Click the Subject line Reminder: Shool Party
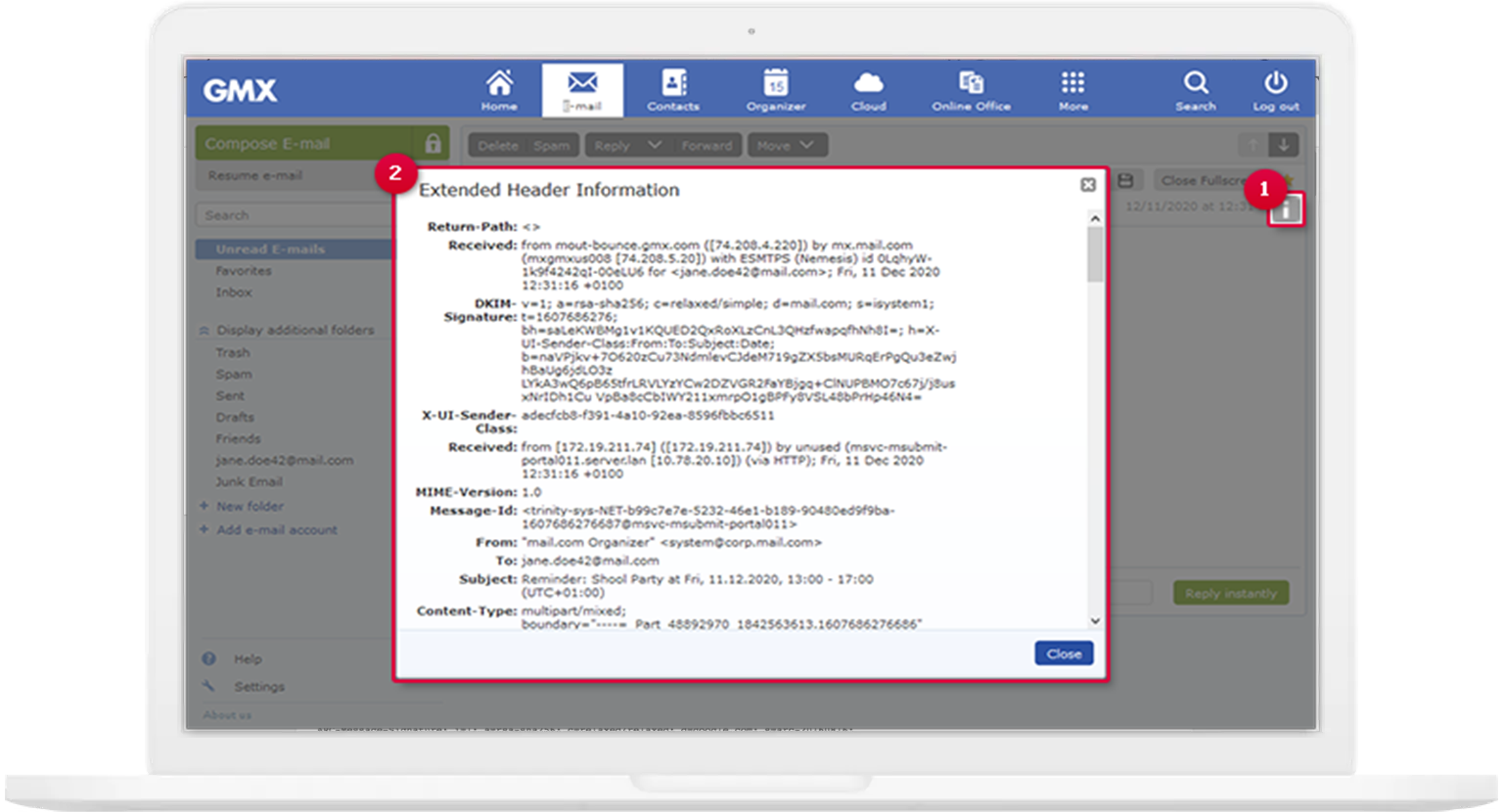This screenshot has width=1503, height=812. [x=698, y=585]
